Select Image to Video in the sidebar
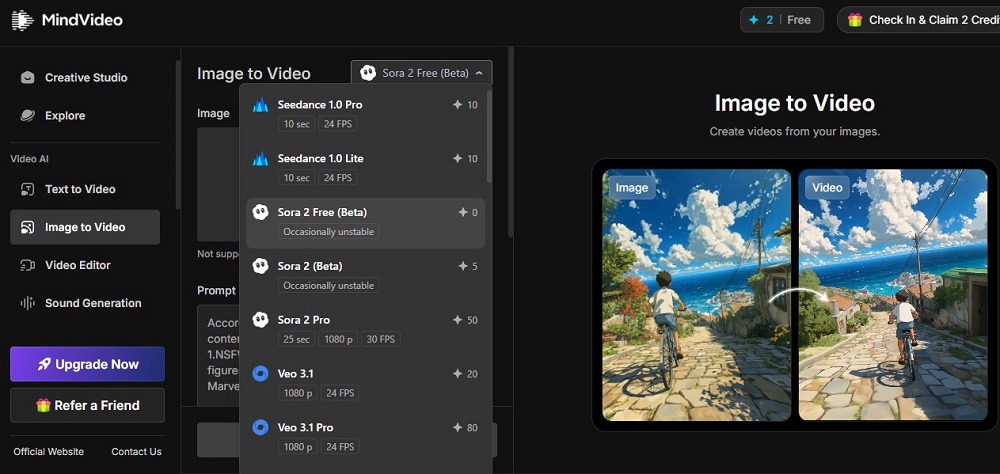1000x474 pixels. (x=85, y=227)
